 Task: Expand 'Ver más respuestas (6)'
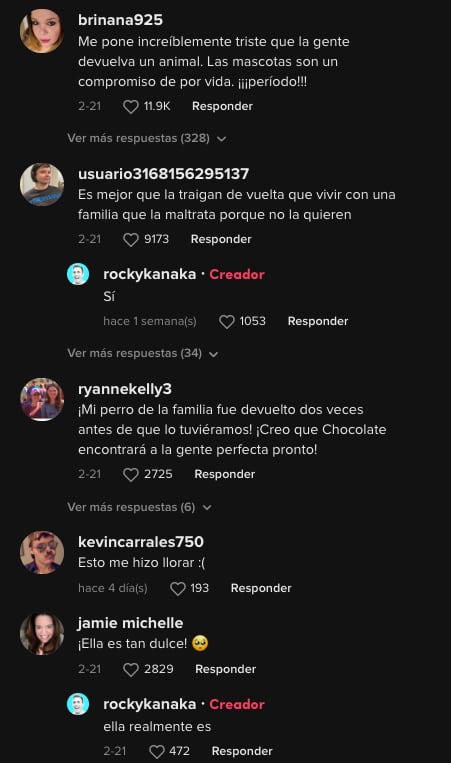click(139, 507)
